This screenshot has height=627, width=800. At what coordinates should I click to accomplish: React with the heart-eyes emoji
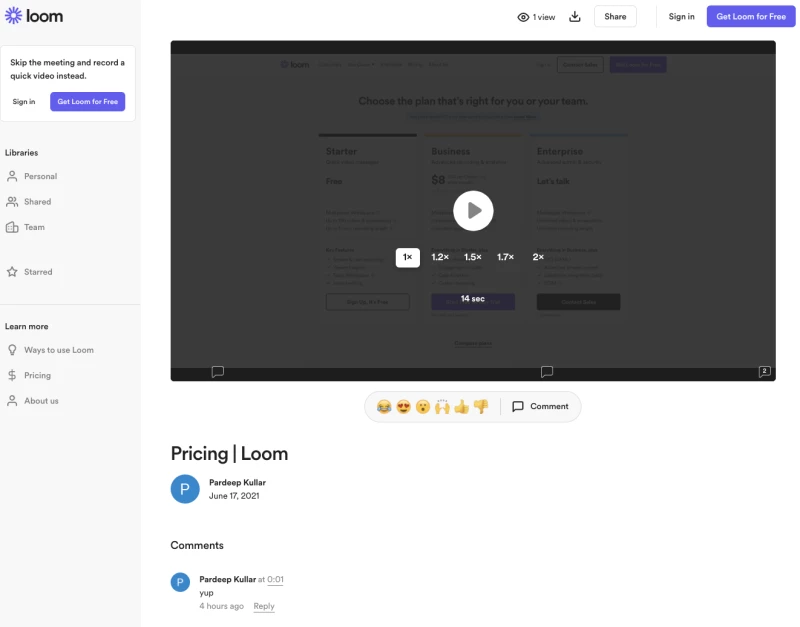pos(403,407)
